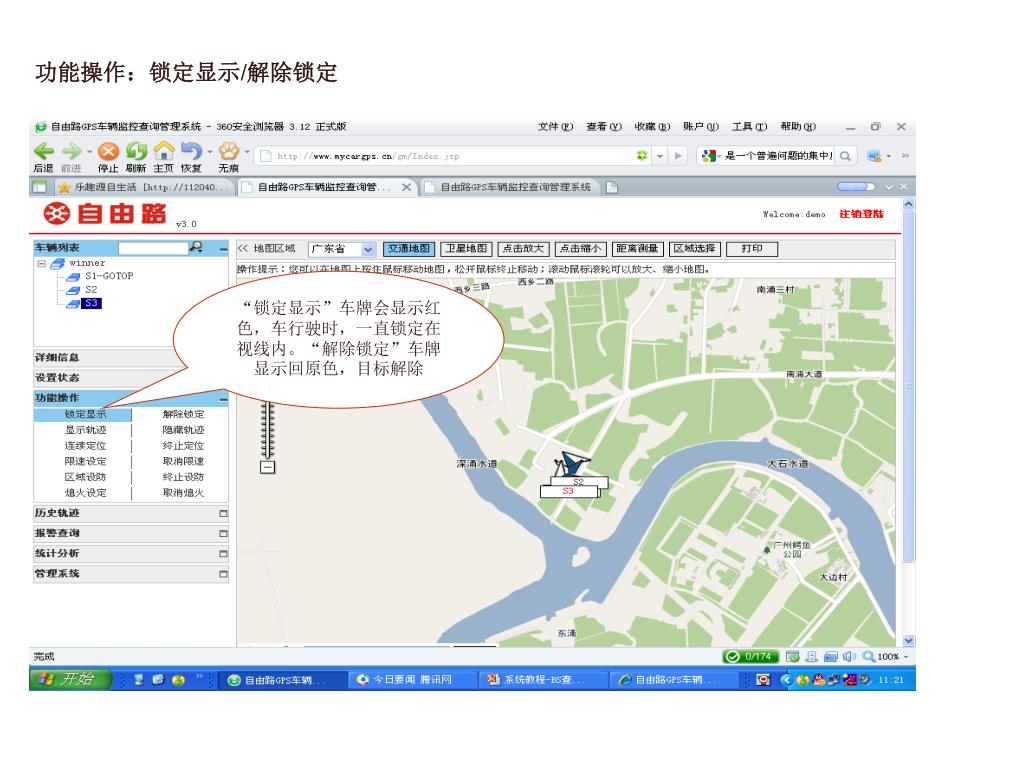Open the 广东省 map region dropdown

(368, 249)
